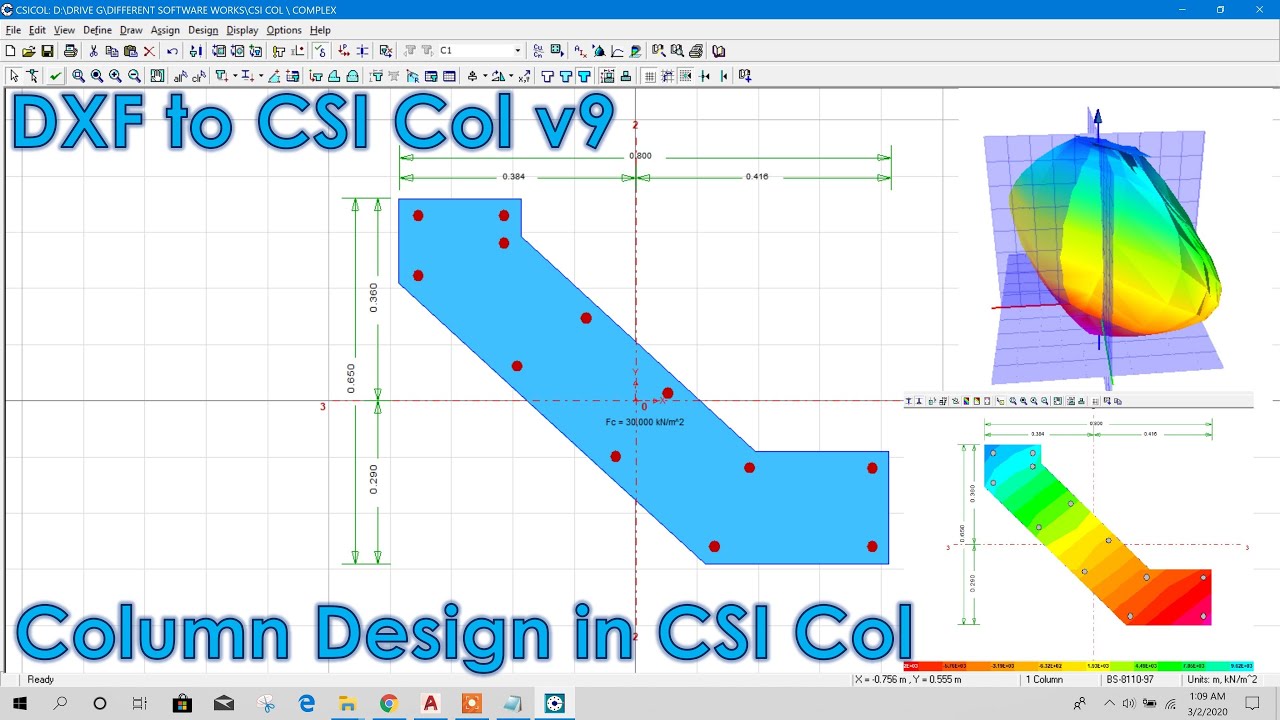Select the Zoom In magnifier tool

(115, 76)
